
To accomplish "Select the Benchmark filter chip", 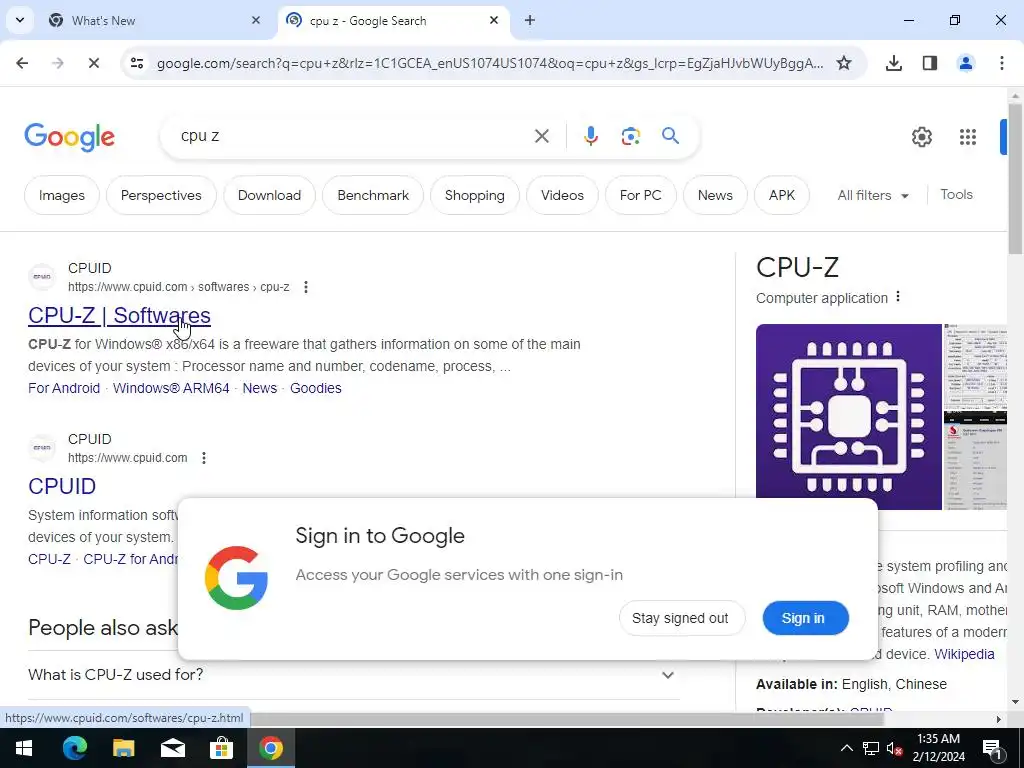I will tap(373, 195).
